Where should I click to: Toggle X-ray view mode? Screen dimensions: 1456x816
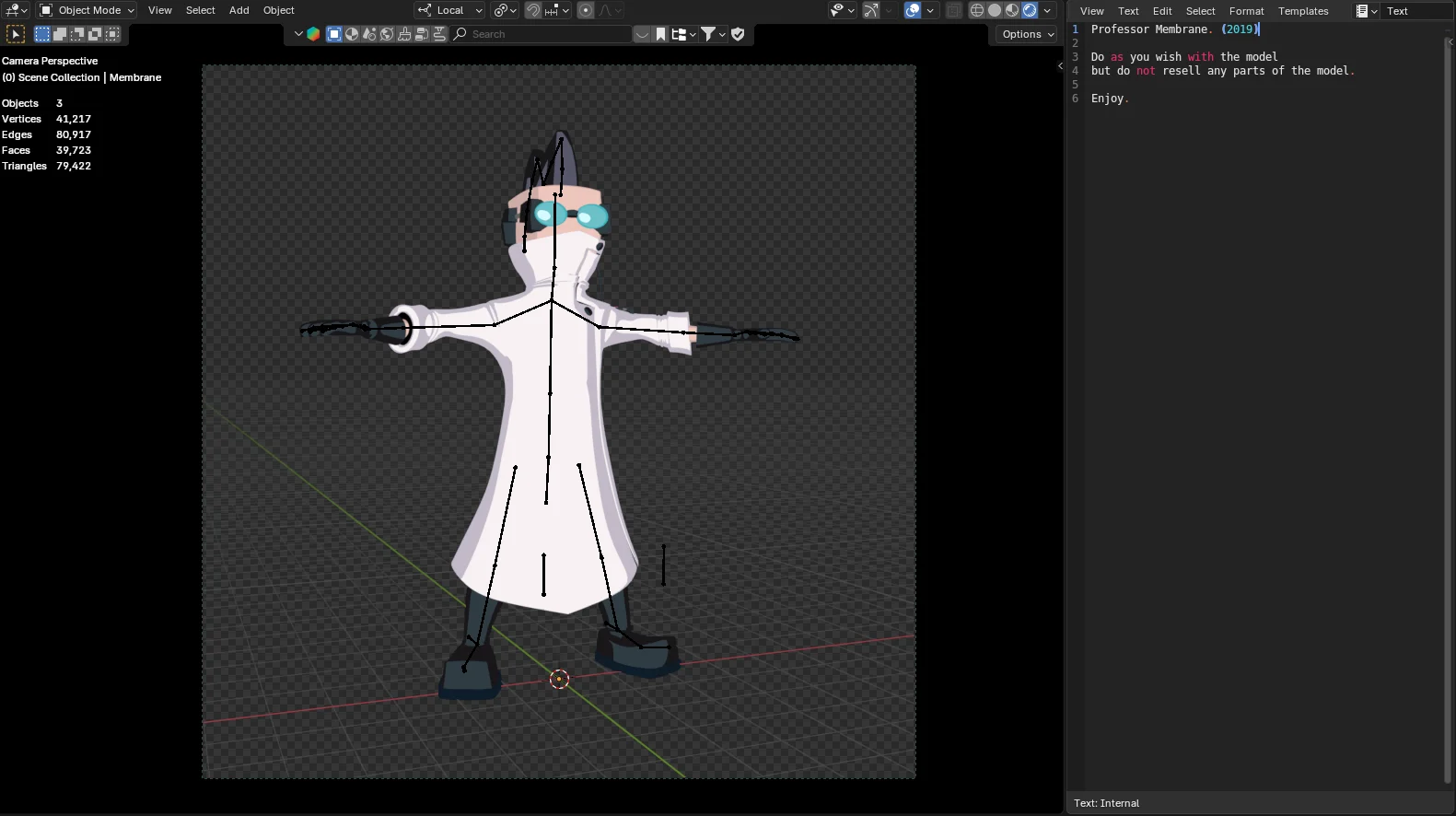pyautogui.click(x=954, y=10)
